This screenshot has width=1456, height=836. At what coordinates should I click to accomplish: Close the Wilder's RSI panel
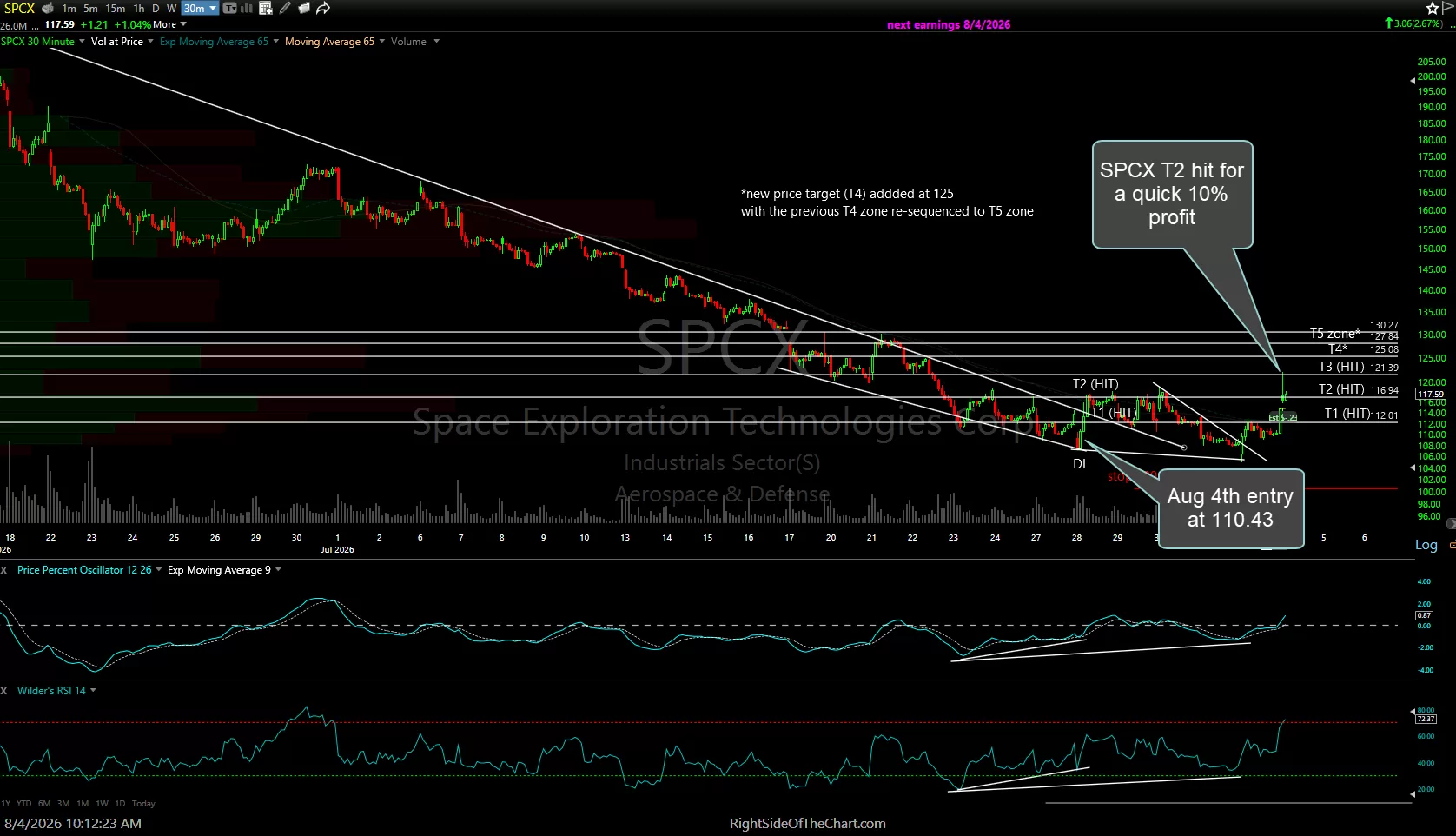point(4,691)
